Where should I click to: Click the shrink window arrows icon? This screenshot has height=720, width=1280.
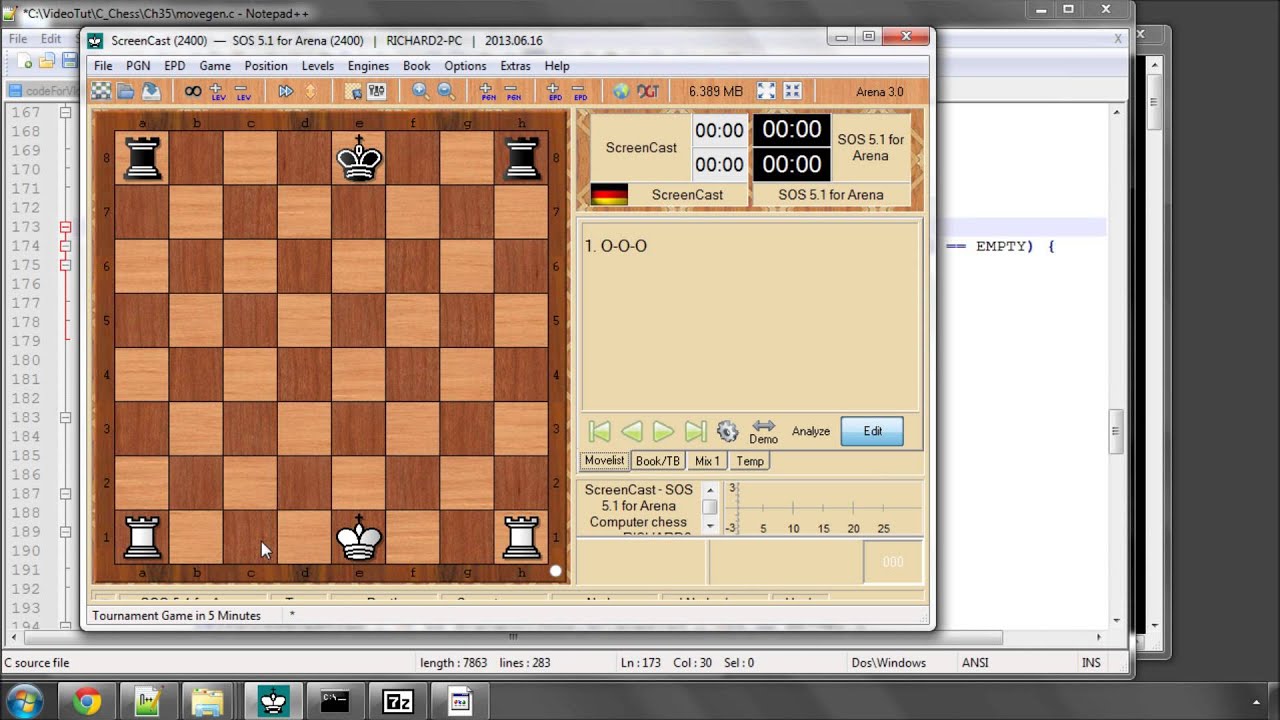792,91
